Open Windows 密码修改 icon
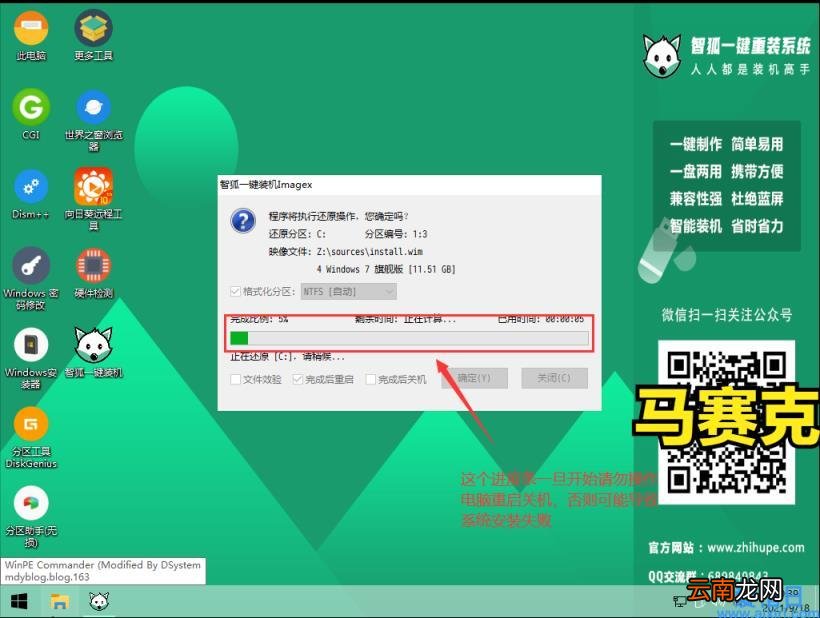 coord(31,279)
